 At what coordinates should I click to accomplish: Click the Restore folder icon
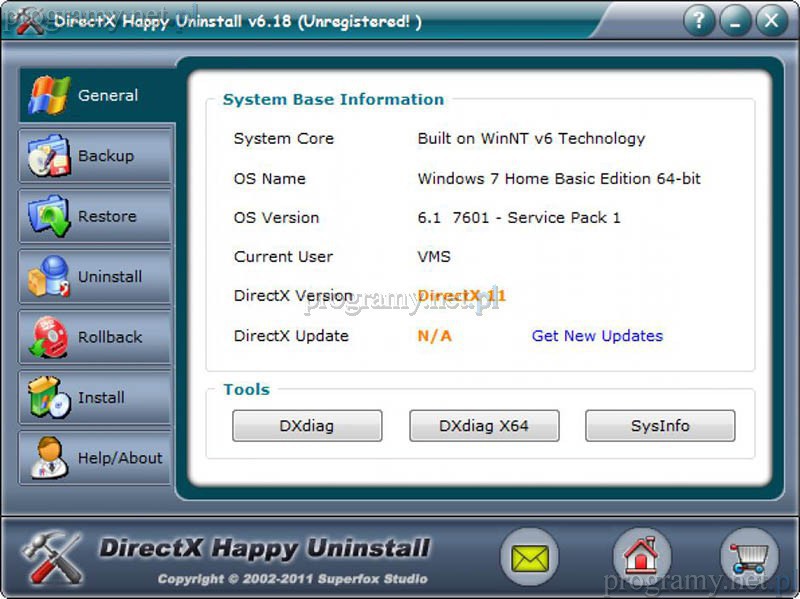point(48,216)
